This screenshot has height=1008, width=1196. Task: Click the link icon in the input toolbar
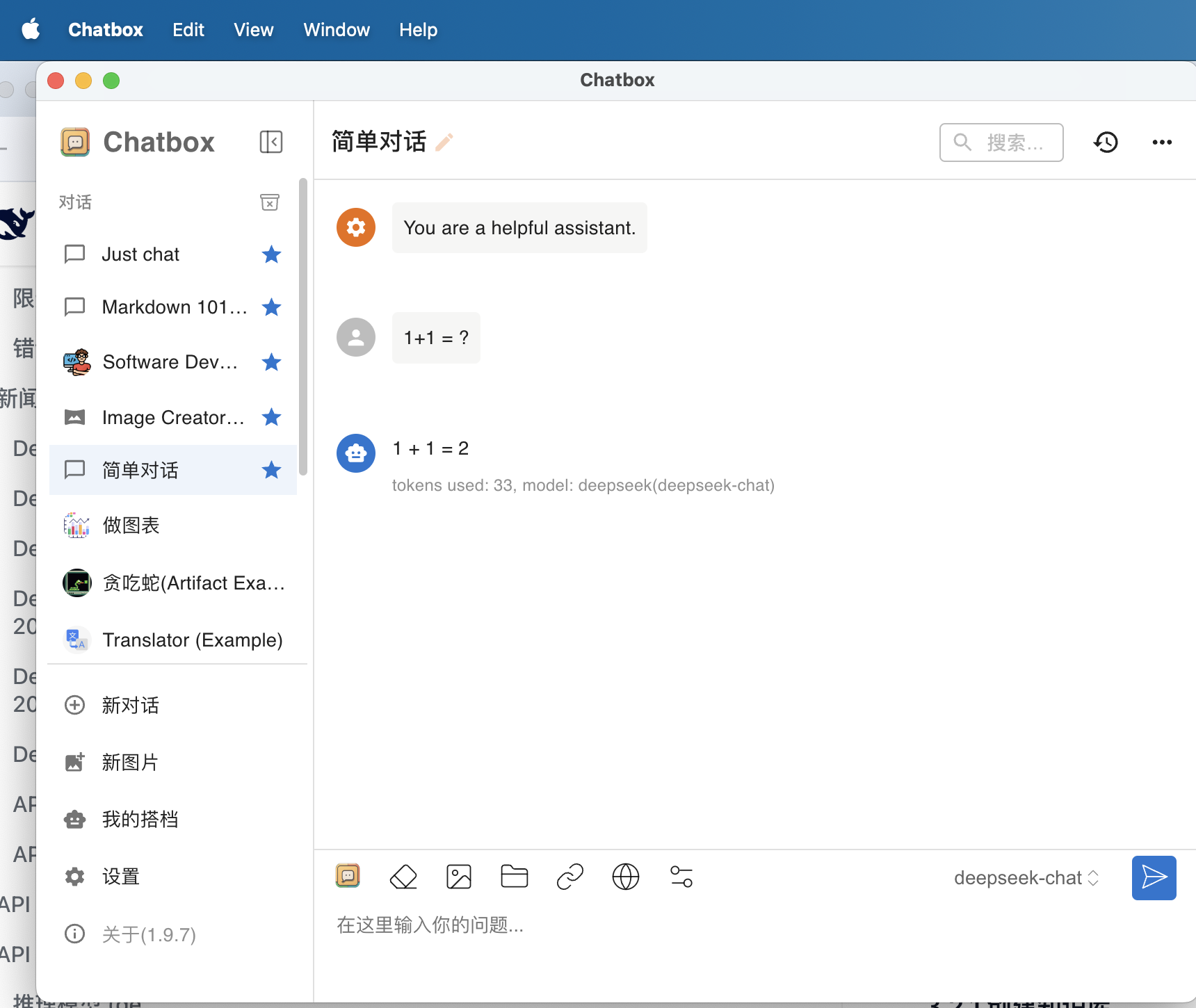pyautogui.click(x=570, y=877)
